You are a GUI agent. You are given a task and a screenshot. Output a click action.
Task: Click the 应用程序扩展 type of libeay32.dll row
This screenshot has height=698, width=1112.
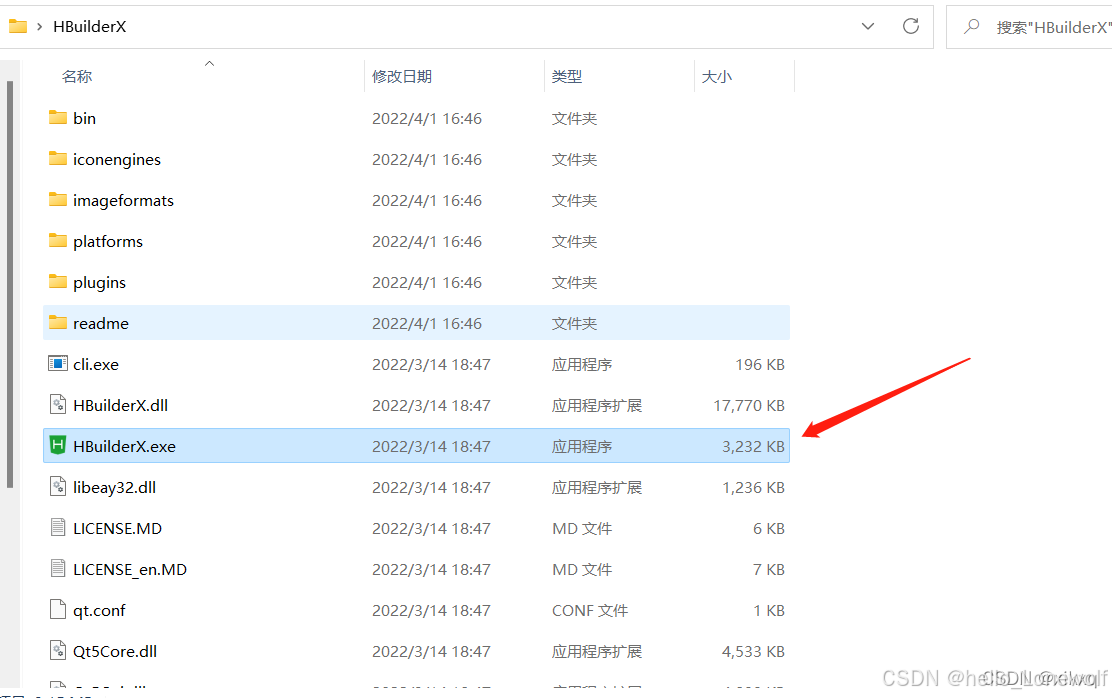coord(596,487)
